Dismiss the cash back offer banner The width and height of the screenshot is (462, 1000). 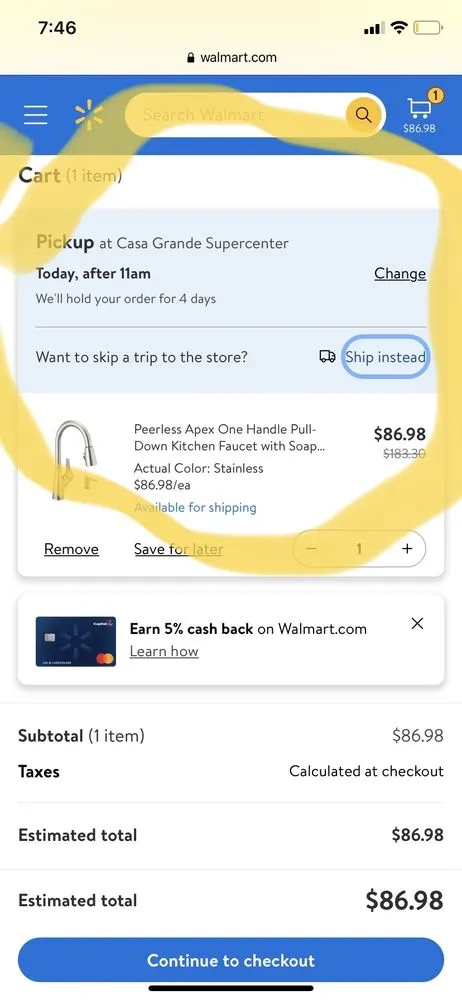pyautogui.click(x=417, y=623)
